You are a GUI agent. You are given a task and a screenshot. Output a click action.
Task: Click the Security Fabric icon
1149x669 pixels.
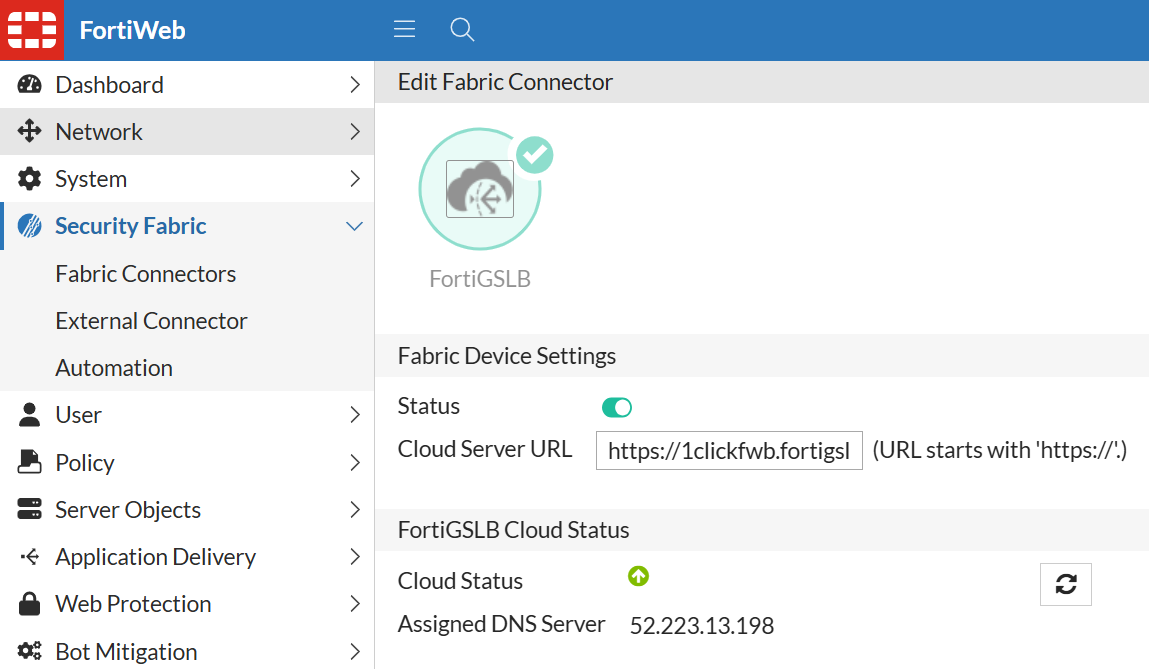[x=29, y=226]
